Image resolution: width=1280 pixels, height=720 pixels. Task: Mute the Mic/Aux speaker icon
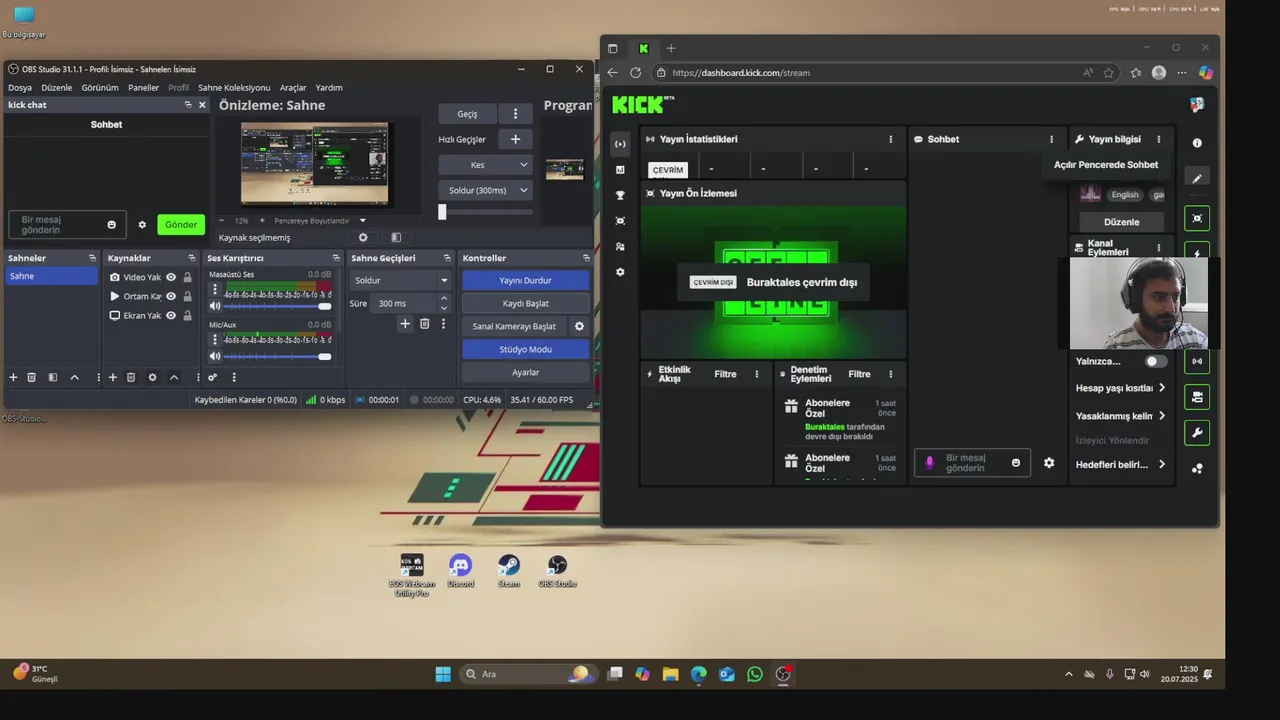click(215, 356)
